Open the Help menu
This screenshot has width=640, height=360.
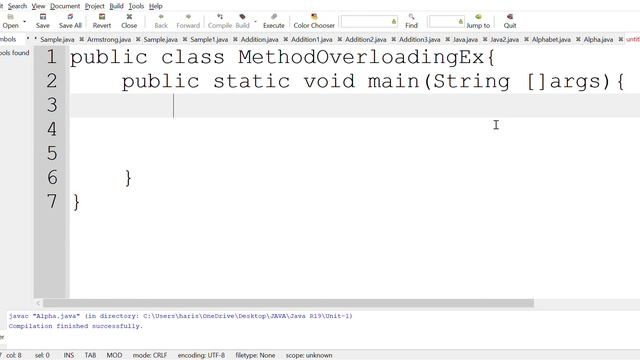click(156, 6)
